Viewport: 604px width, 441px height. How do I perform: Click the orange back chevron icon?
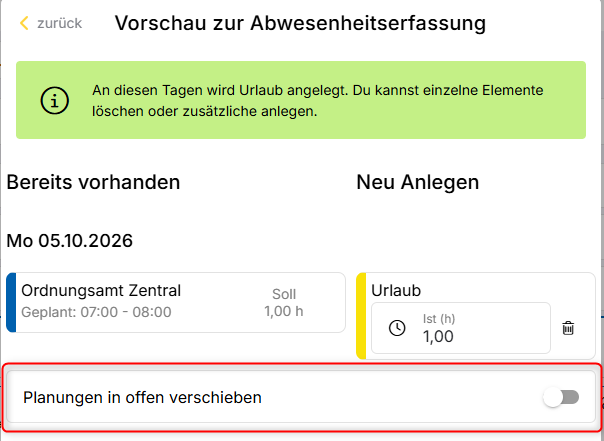click(24, 23)
